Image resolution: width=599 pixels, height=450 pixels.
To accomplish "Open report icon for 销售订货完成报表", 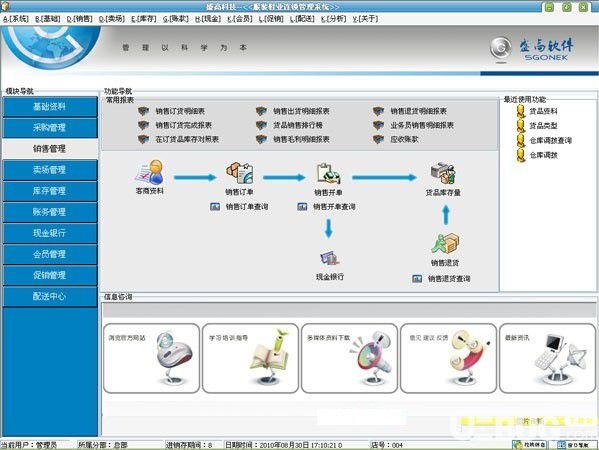I will (143, 125).
